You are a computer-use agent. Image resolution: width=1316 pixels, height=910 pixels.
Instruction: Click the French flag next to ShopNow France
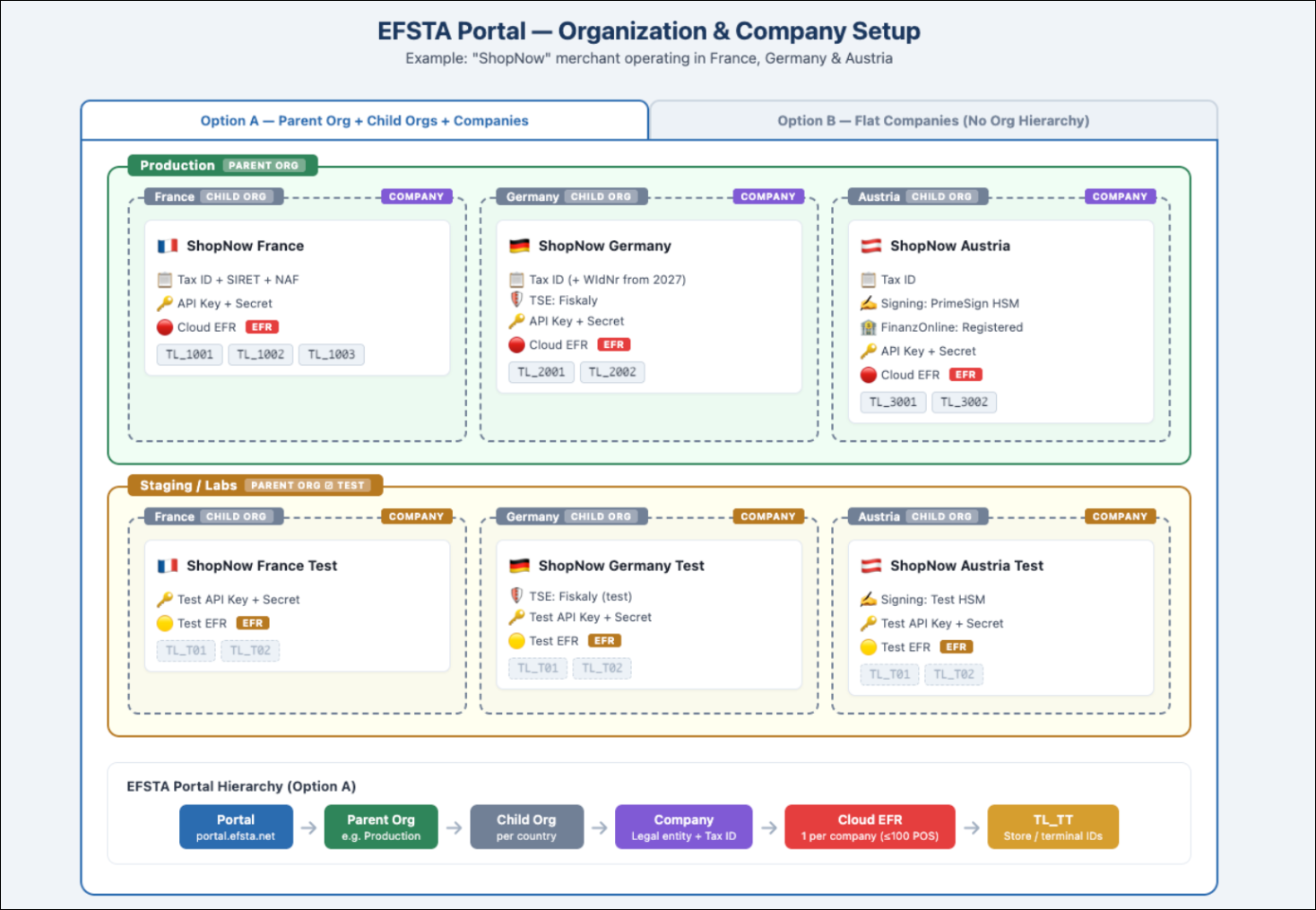tap(168, 246)
